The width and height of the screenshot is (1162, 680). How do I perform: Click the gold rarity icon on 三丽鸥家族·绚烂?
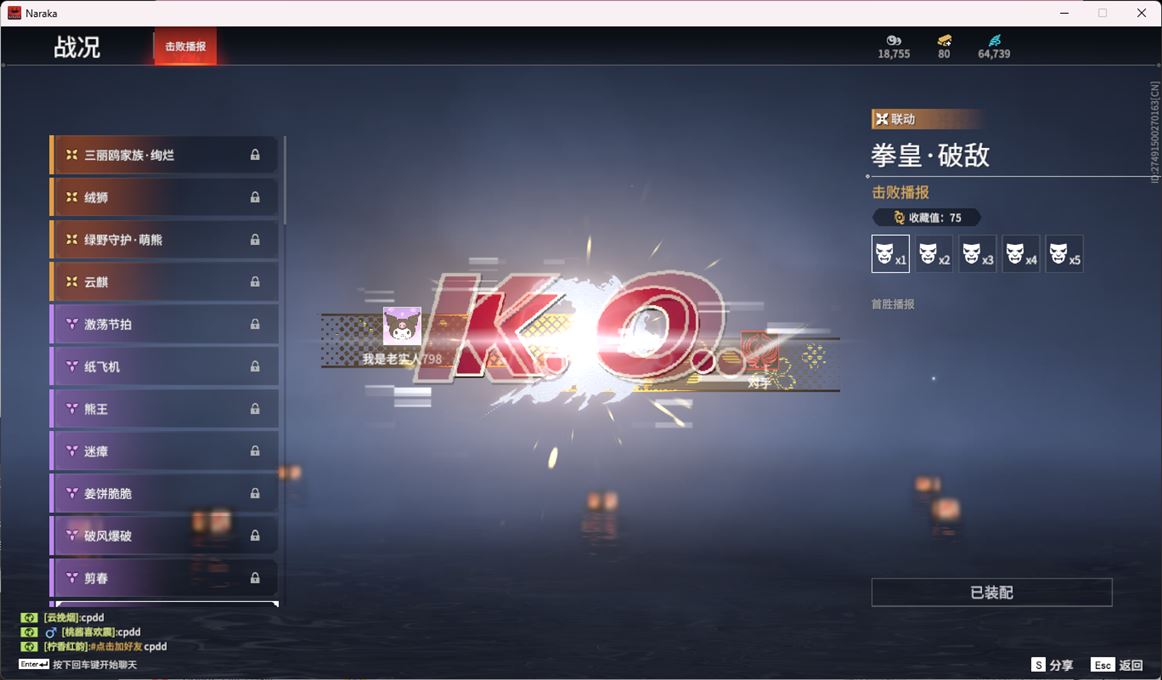click(x=72, y=155)
